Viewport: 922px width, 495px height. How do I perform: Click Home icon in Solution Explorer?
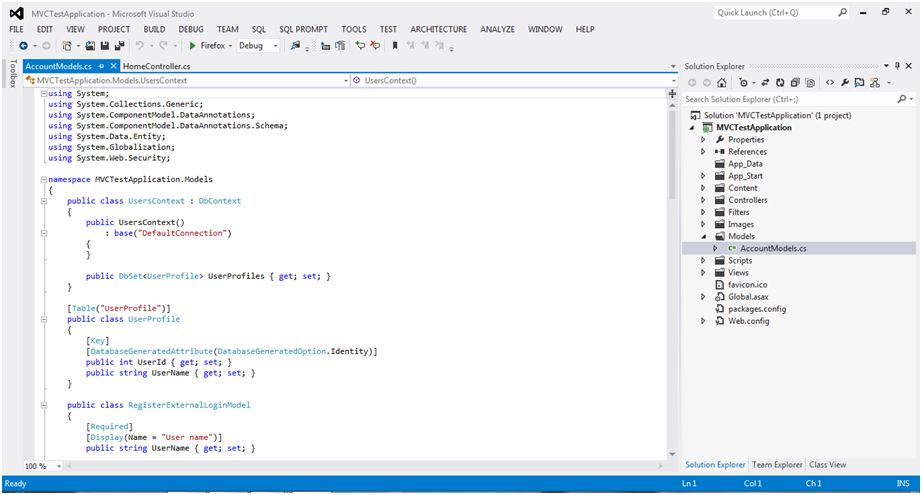[722, 83]
